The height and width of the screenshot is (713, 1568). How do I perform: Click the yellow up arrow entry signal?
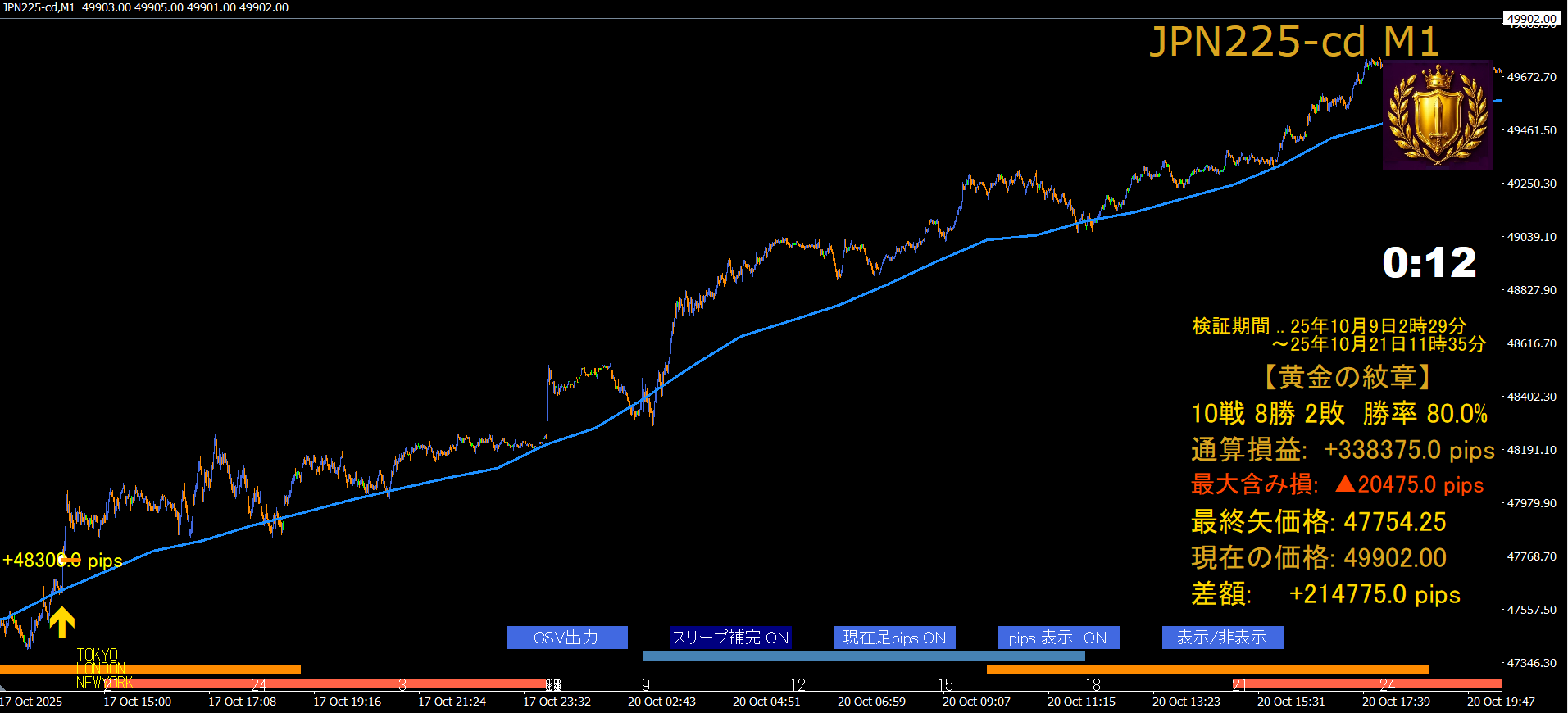pos(61,622)
